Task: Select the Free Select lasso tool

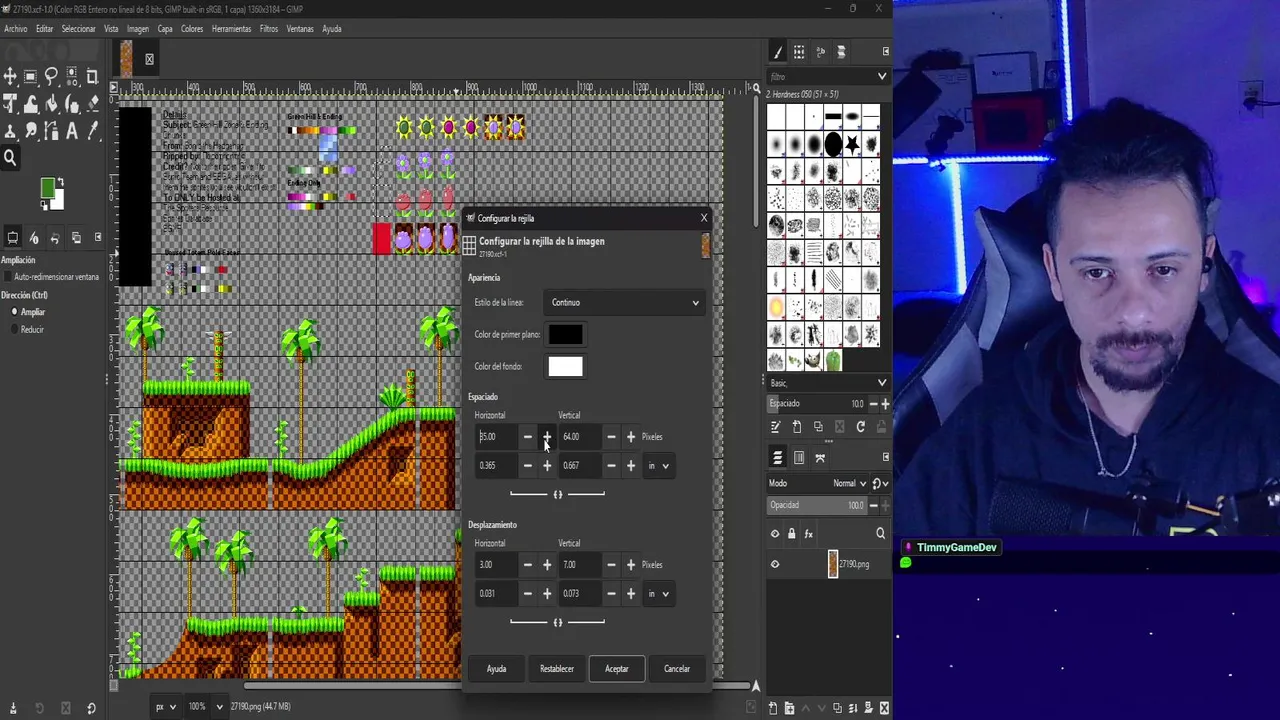Action: click(x=51, y=76)
